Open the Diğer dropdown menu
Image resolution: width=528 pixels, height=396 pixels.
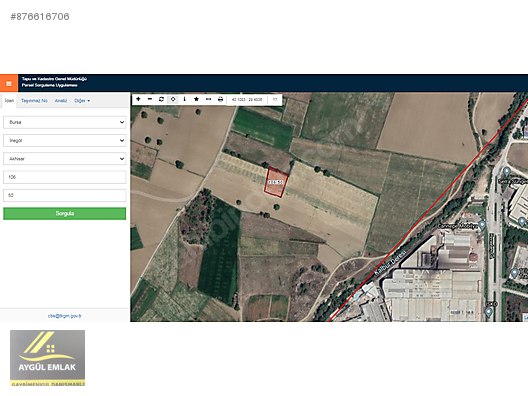coord(82,101)
